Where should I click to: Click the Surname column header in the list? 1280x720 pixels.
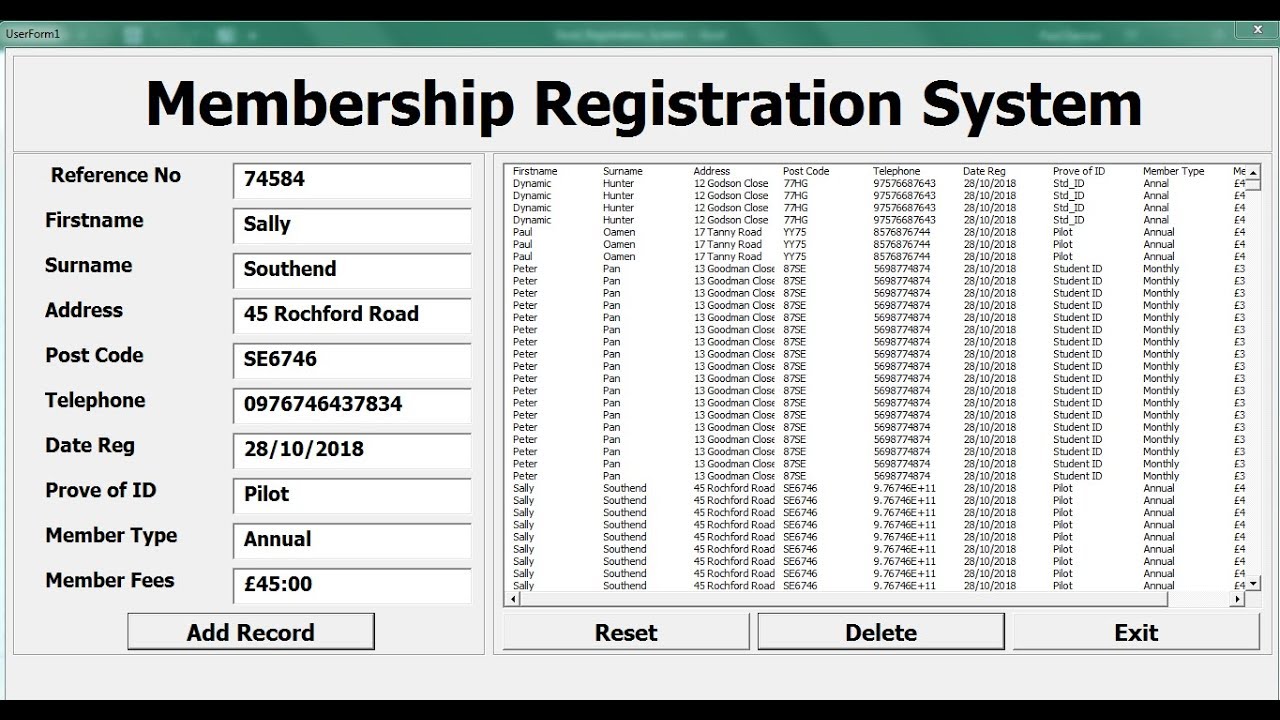tap(622, 171)
